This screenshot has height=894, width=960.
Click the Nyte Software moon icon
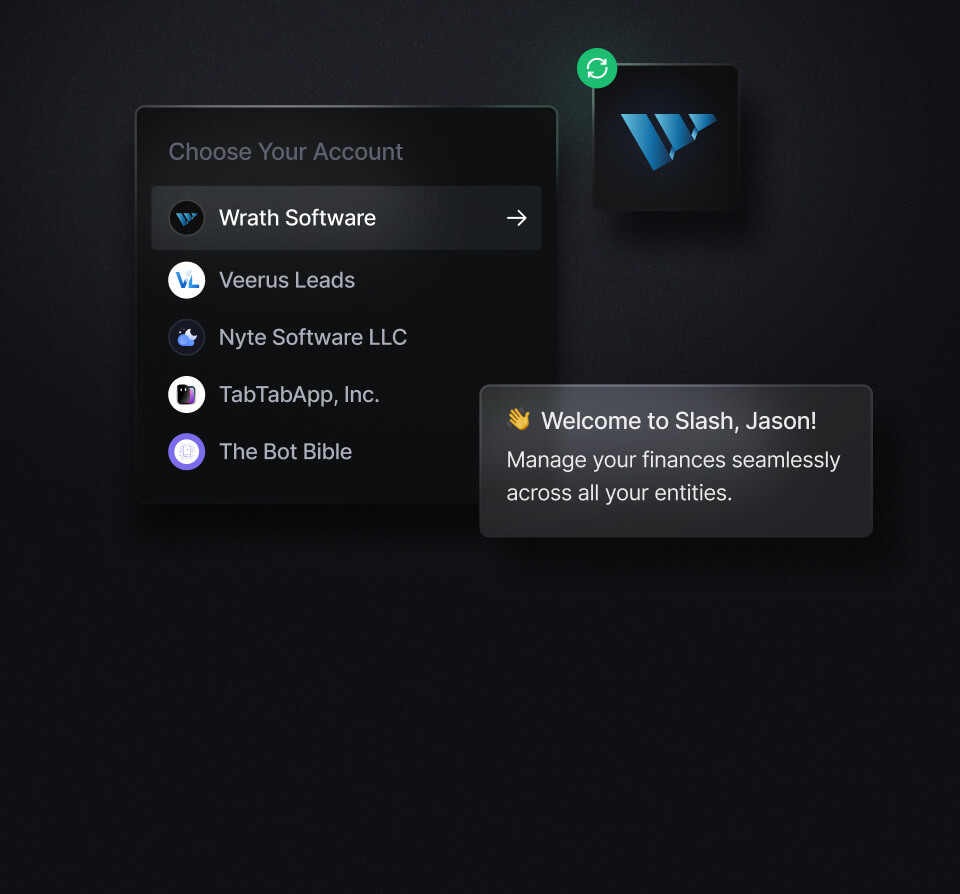[x=187, y=338]
